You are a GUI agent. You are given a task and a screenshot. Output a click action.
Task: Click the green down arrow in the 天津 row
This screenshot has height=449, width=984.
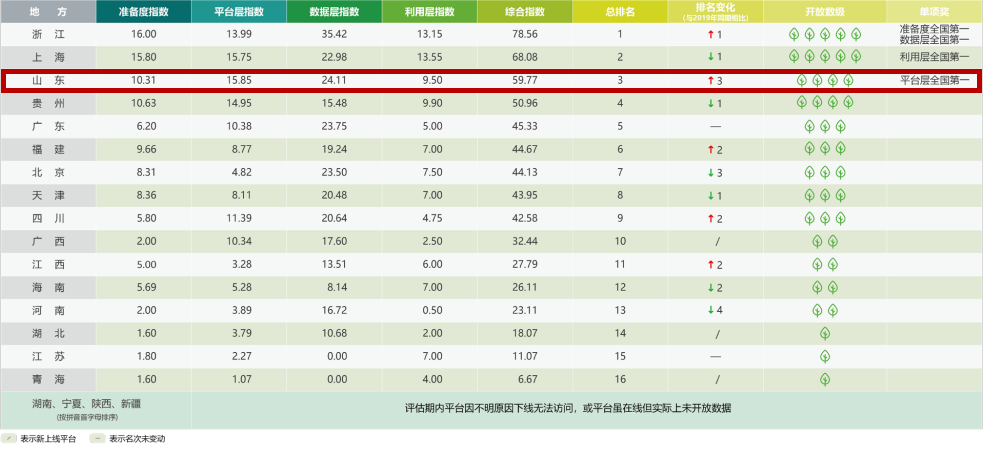710,196
